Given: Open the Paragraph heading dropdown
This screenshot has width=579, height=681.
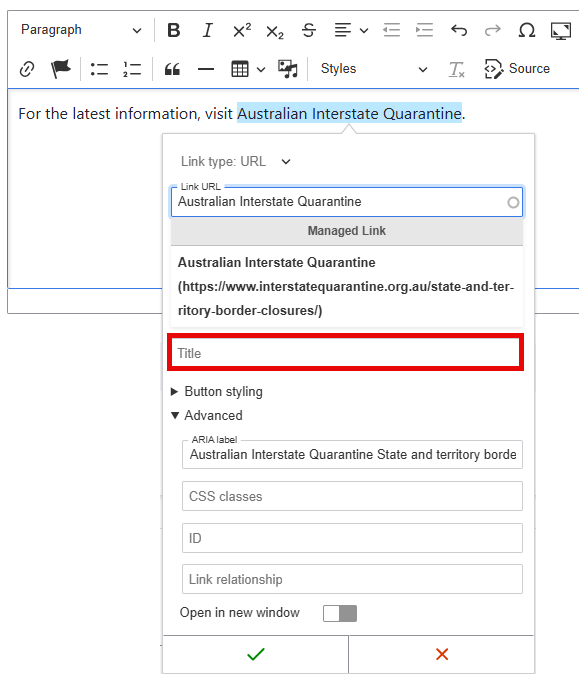Looking at the screenshot, I should pos(81,30).
